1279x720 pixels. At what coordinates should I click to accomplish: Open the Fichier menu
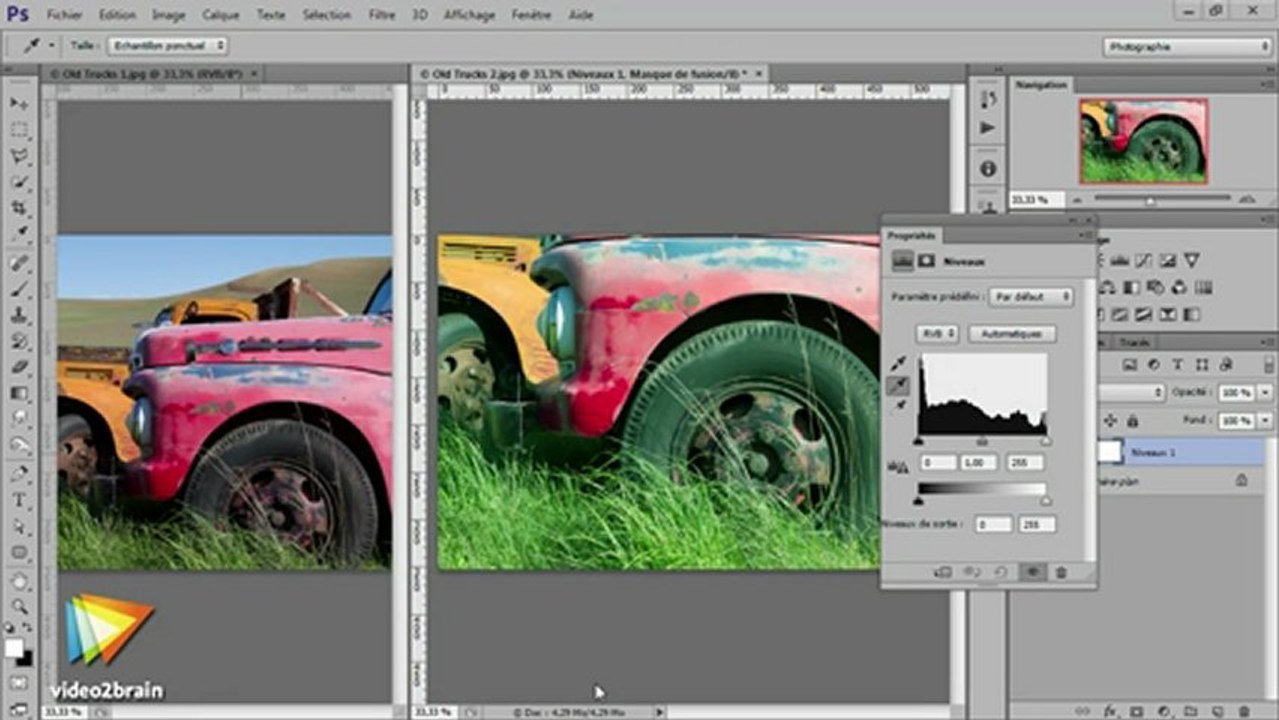pos(64,15)
